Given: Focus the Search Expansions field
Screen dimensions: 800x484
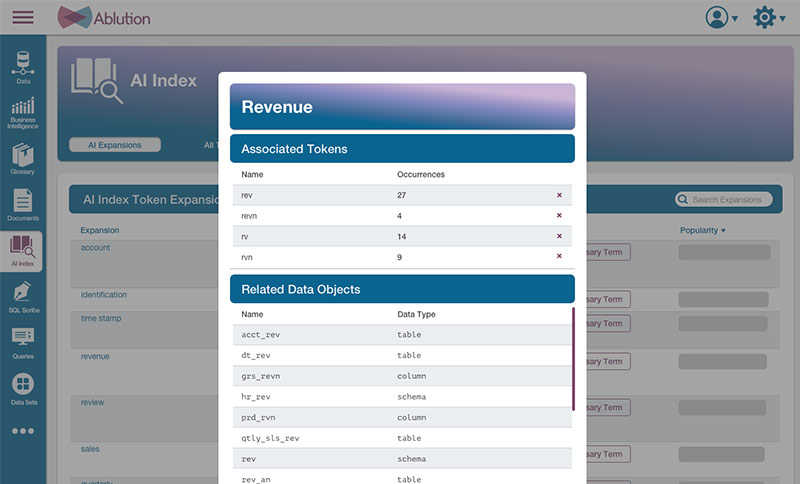Looking at the screenshot, I should click(723, 199).
